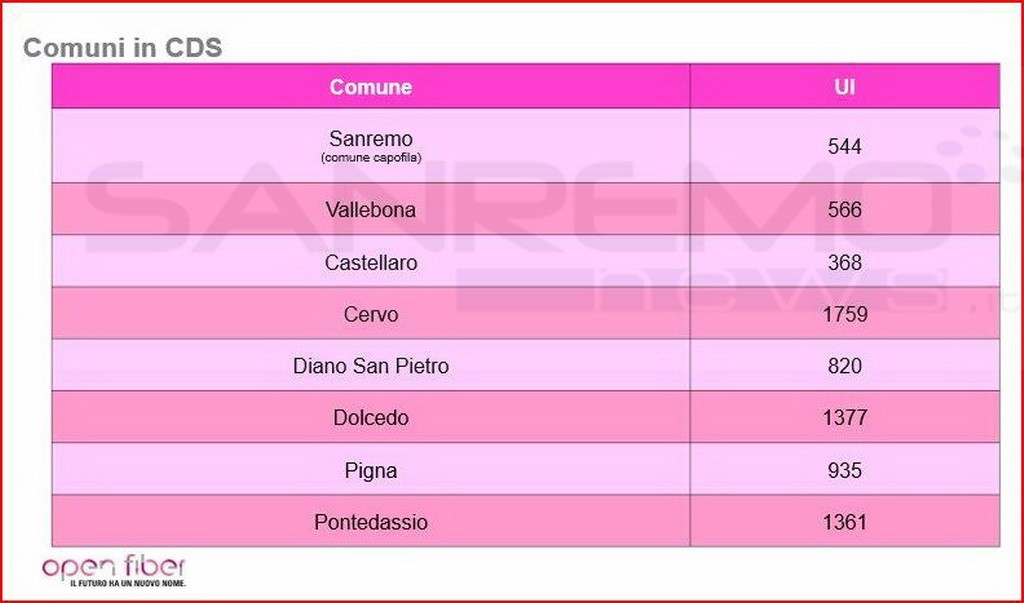Select the Cervo row name

coord(371,314)
